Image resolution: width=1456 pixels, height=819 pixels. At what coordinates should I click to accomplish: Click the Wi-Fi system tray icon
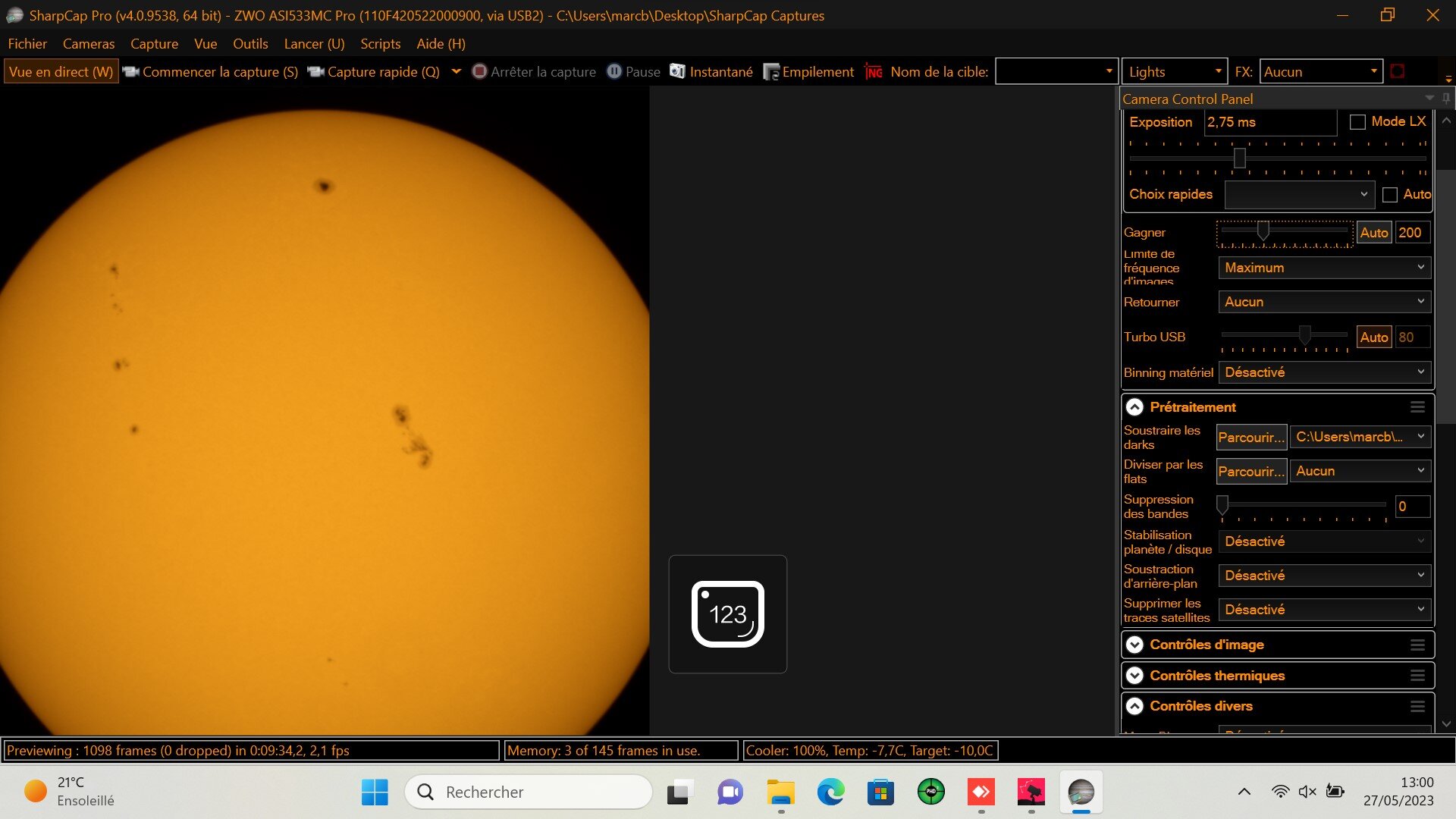[1280, 792]
